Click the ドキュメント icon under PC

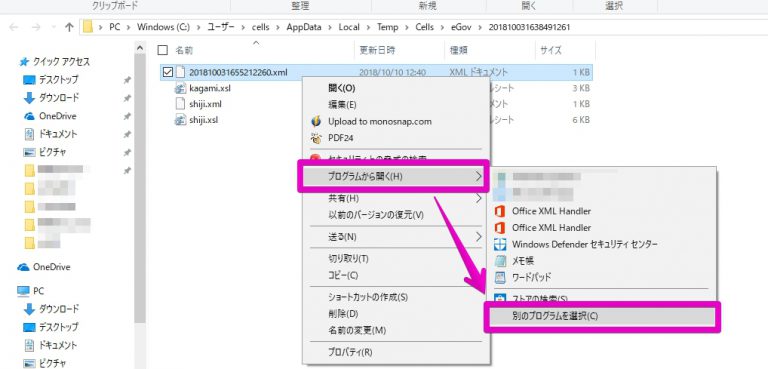pyautogui.click(x=29, y=345)
